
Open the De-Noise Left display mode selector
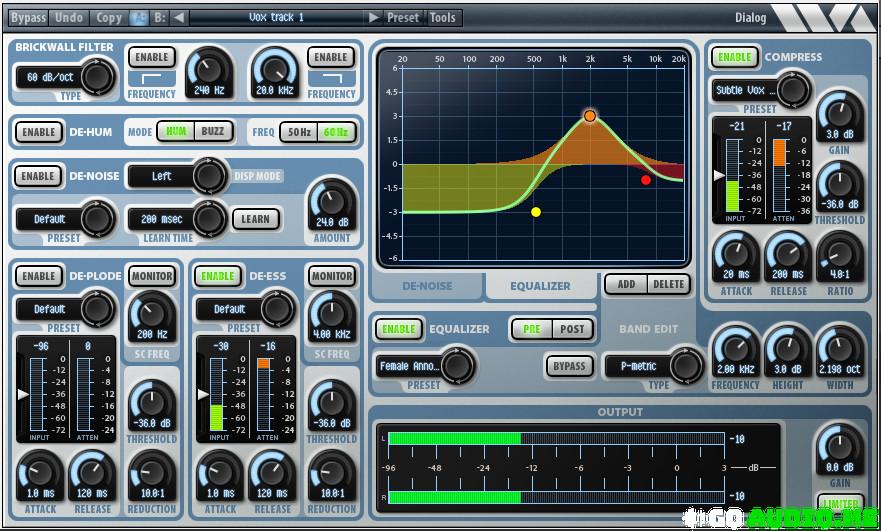click(176, 176)
